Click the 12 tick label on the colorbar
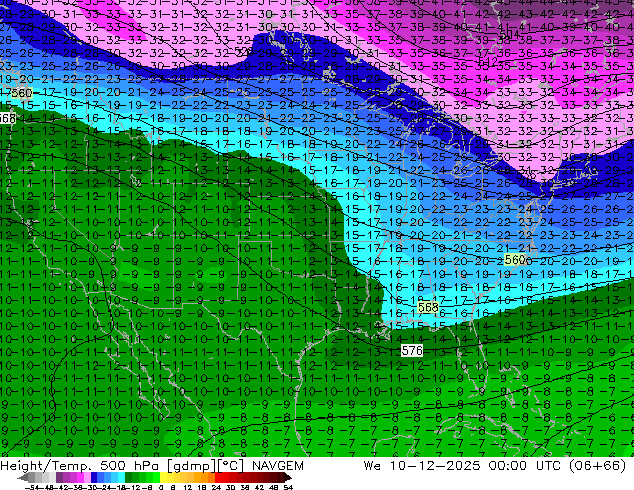The height and width of the screenshot is (490, 634). coord(188,487)
